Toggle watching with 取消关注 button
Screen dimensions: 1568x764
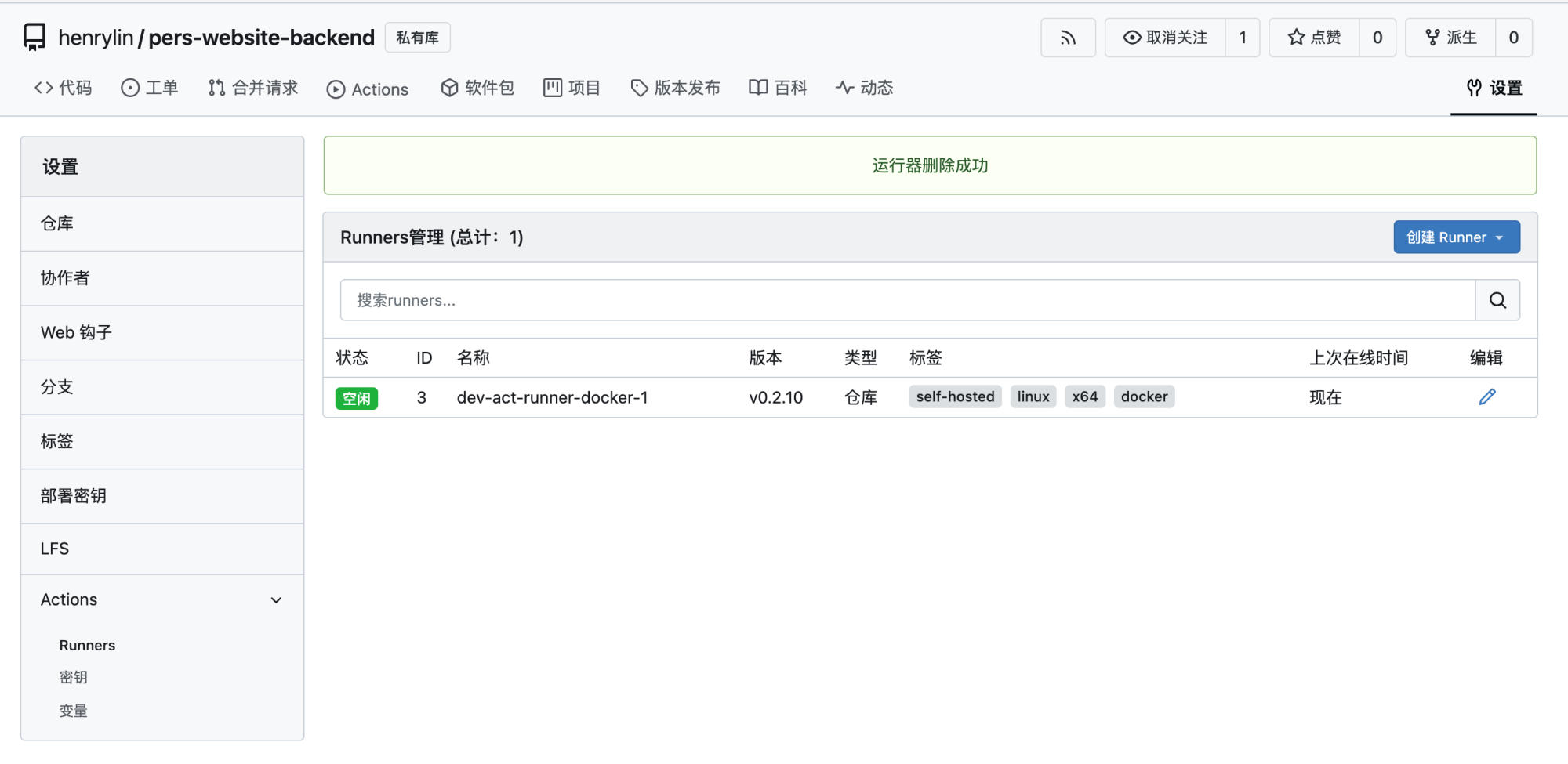coord(1165,38)
